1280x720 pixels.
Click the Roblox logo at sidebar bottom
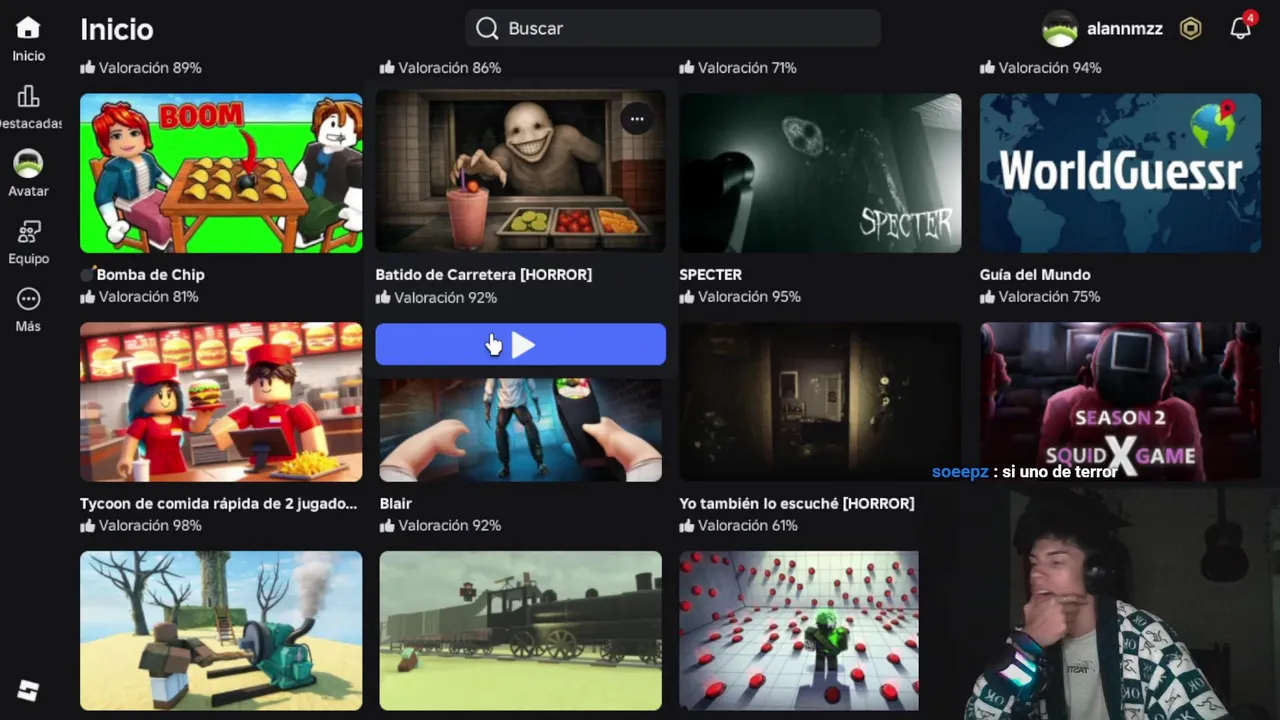[28, 690]
